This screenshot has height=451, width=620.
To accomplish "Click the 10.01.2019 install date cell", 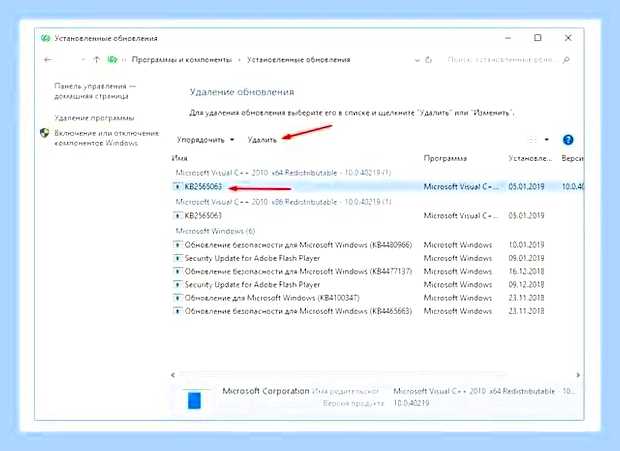I will pyautogui.click(x=526, y=245).
